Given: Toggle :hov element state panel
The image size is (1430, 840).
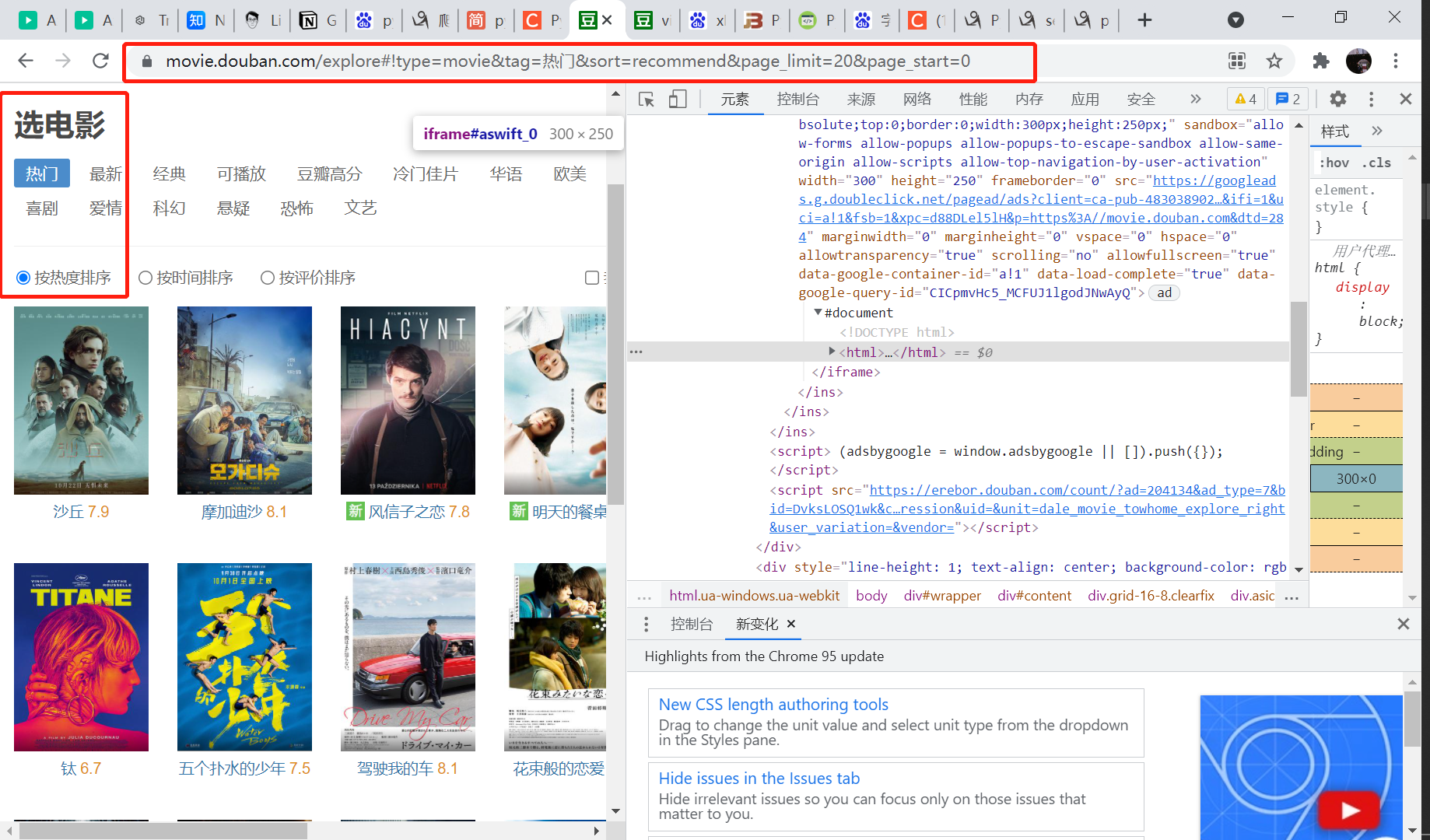Looking at the screenshot, I should tap(1334, 163).
